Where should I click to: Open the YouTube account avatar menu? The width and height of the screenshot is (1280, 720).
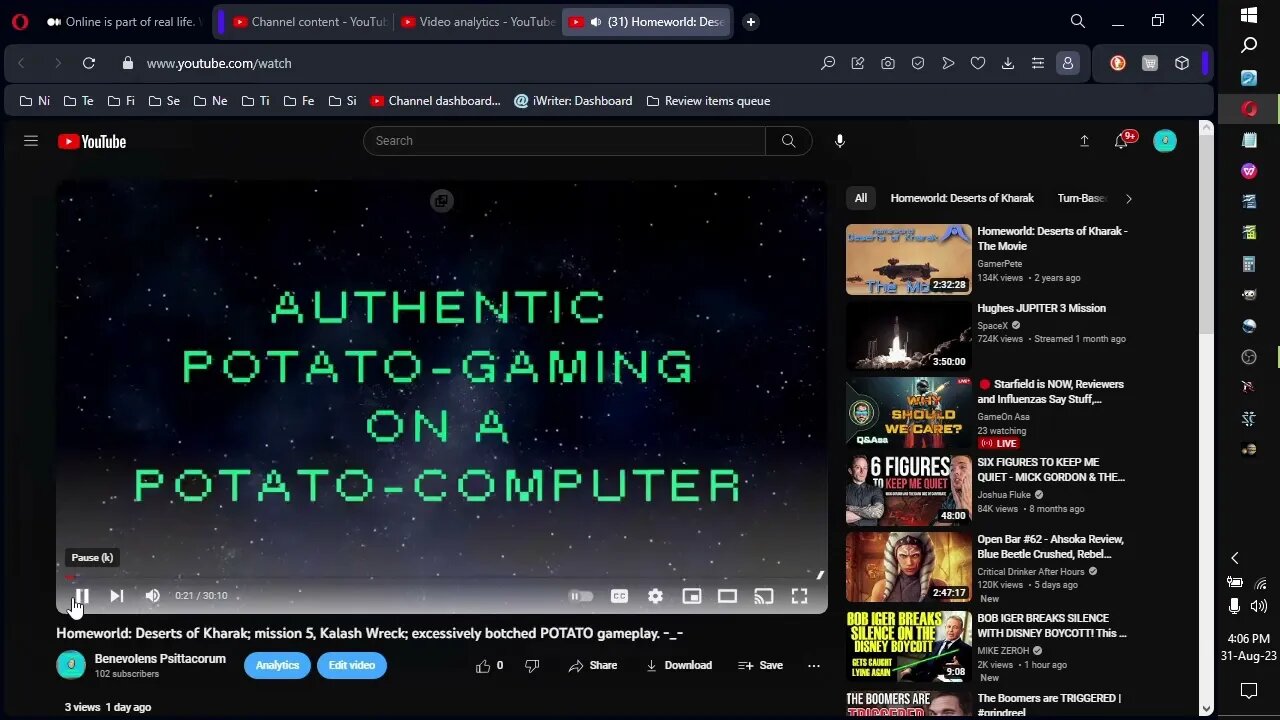(x=1165, y=141)
